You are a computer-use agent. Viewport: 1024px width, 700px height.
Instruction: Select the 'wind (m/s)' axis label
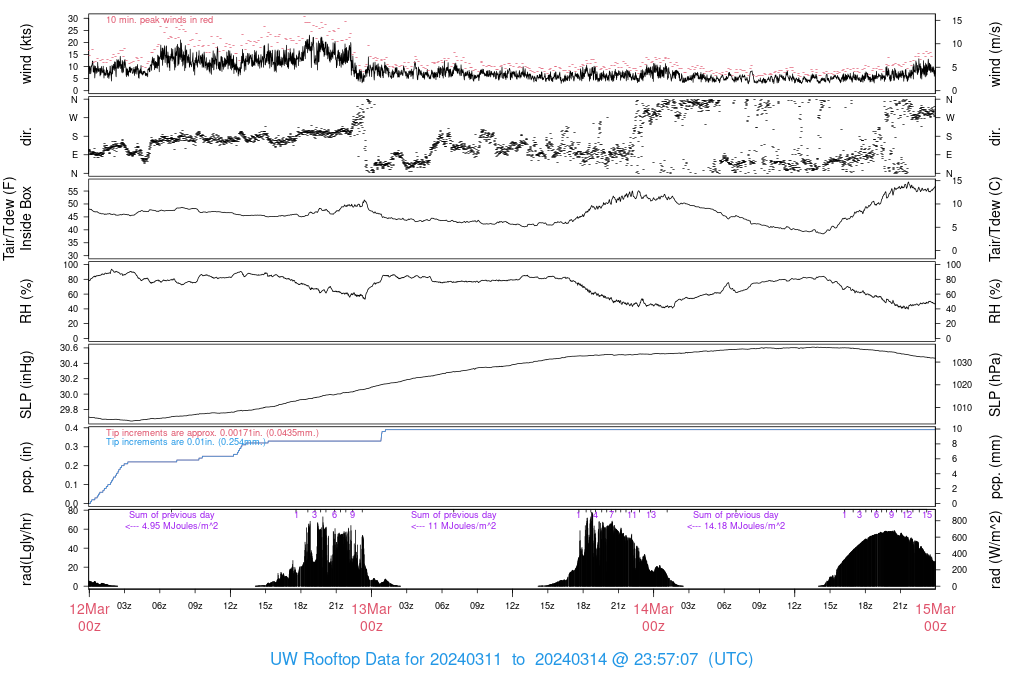click(x=995, y=54)
